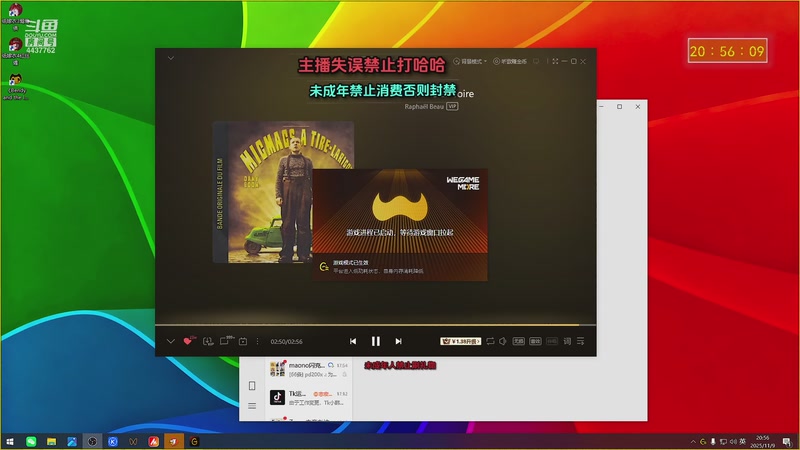Unlike the song with the red heart
This screenshot has height=450, width=800.
click(x=188, y=341)
